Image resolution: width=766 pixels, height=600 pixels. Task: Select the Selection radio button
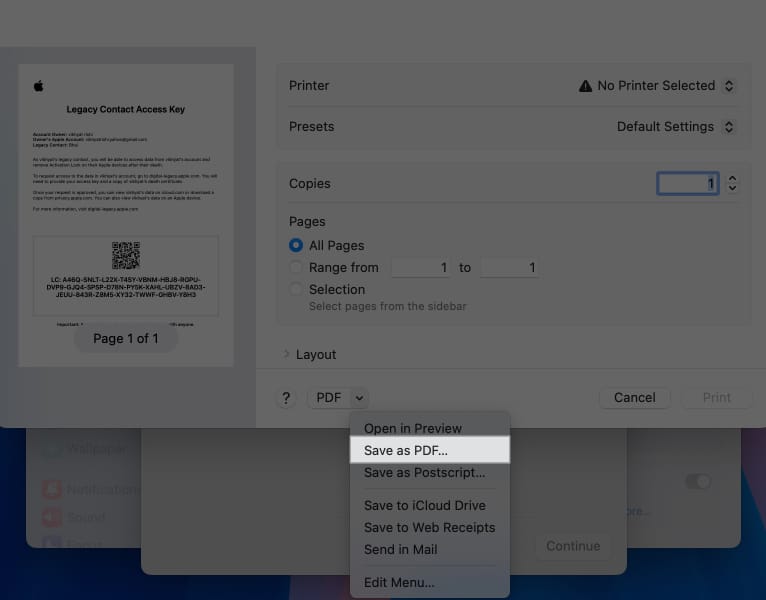pos(296,289)
